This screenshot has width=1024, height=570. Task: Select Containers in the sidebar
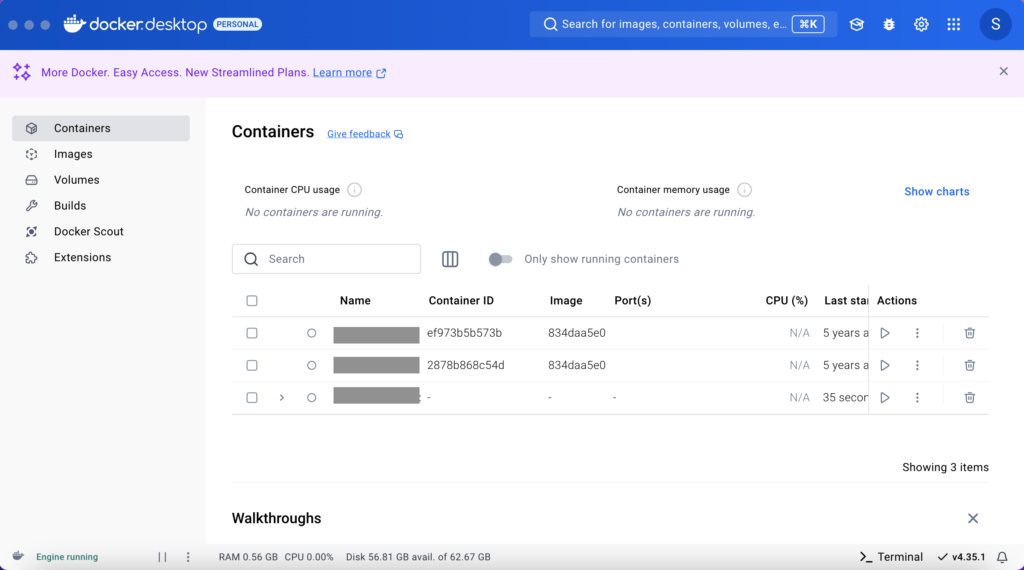tap(101, 128)
